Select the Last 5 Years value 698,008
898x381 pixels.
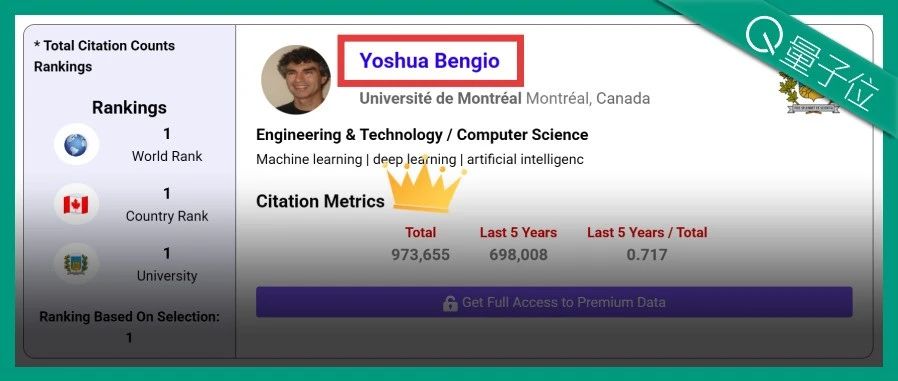click(518, 254)
